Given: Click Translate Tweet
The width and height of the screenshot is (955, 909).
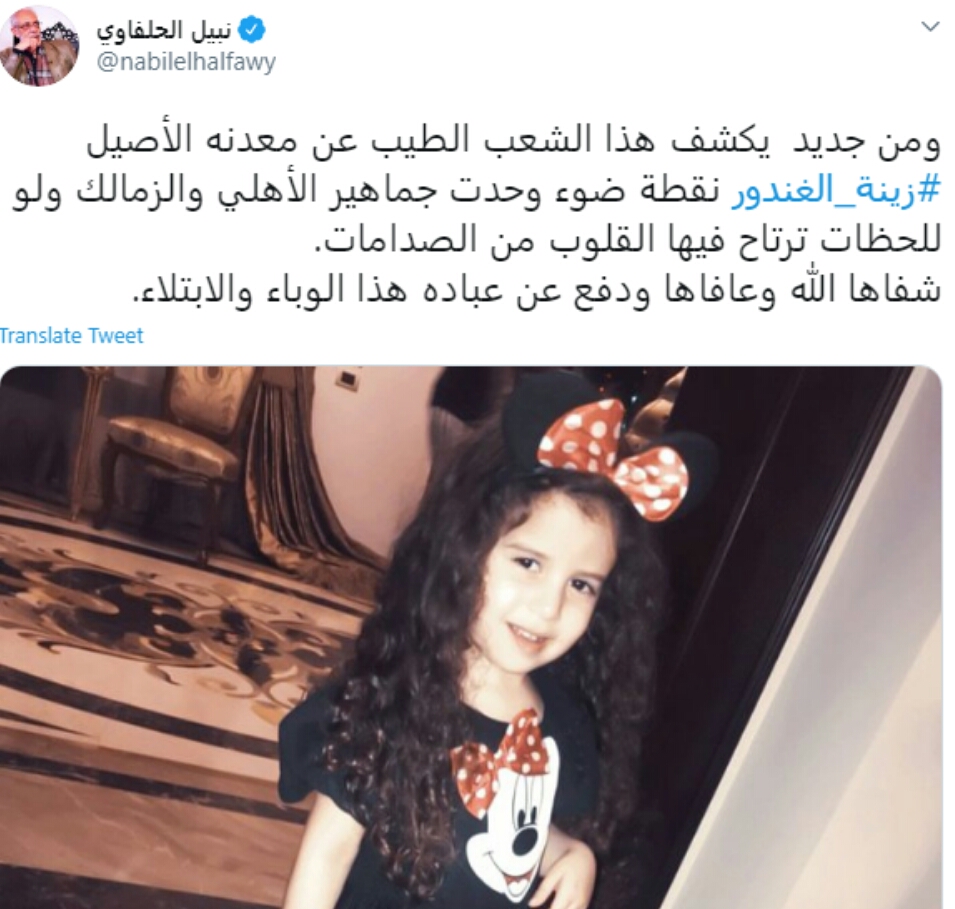Looking at the screenshot, I should click(x=71, y=336).
